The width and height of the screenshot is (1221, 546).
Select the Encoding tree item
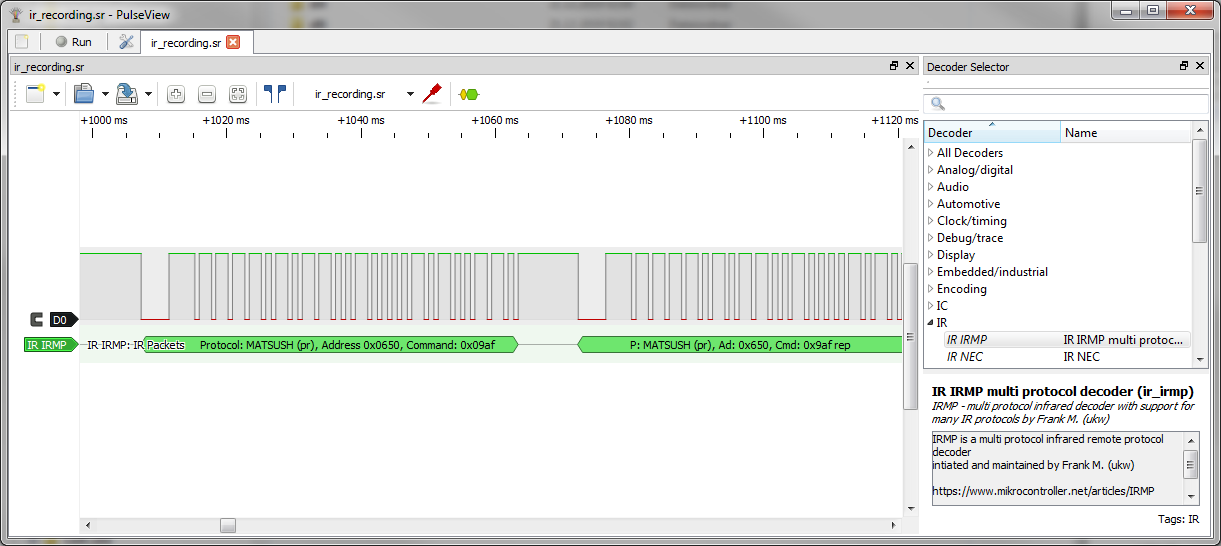(x=962, y=289)
